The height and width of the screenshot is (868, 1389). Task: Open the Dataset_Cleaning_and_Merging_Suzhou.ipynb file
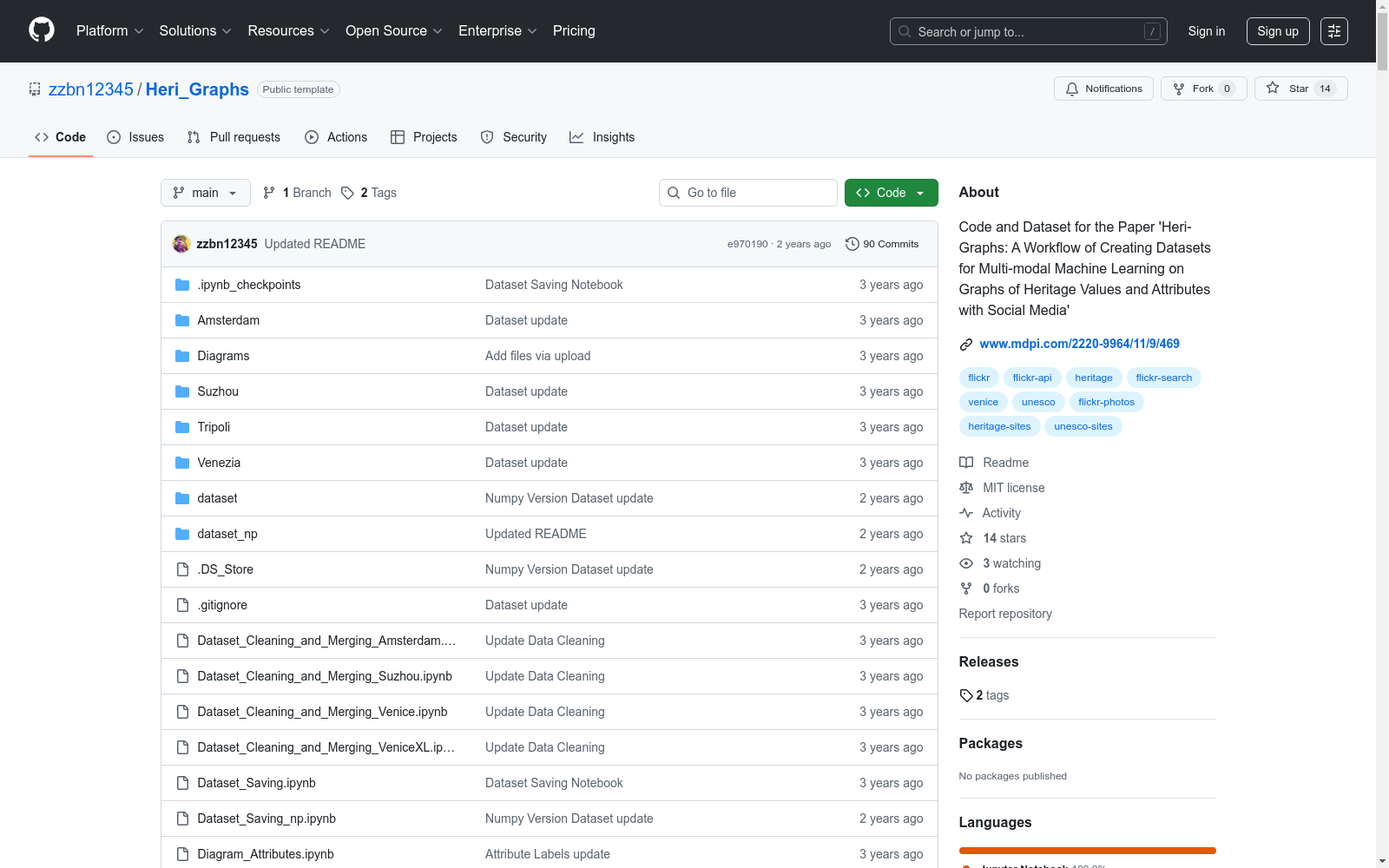coord(325,676)
